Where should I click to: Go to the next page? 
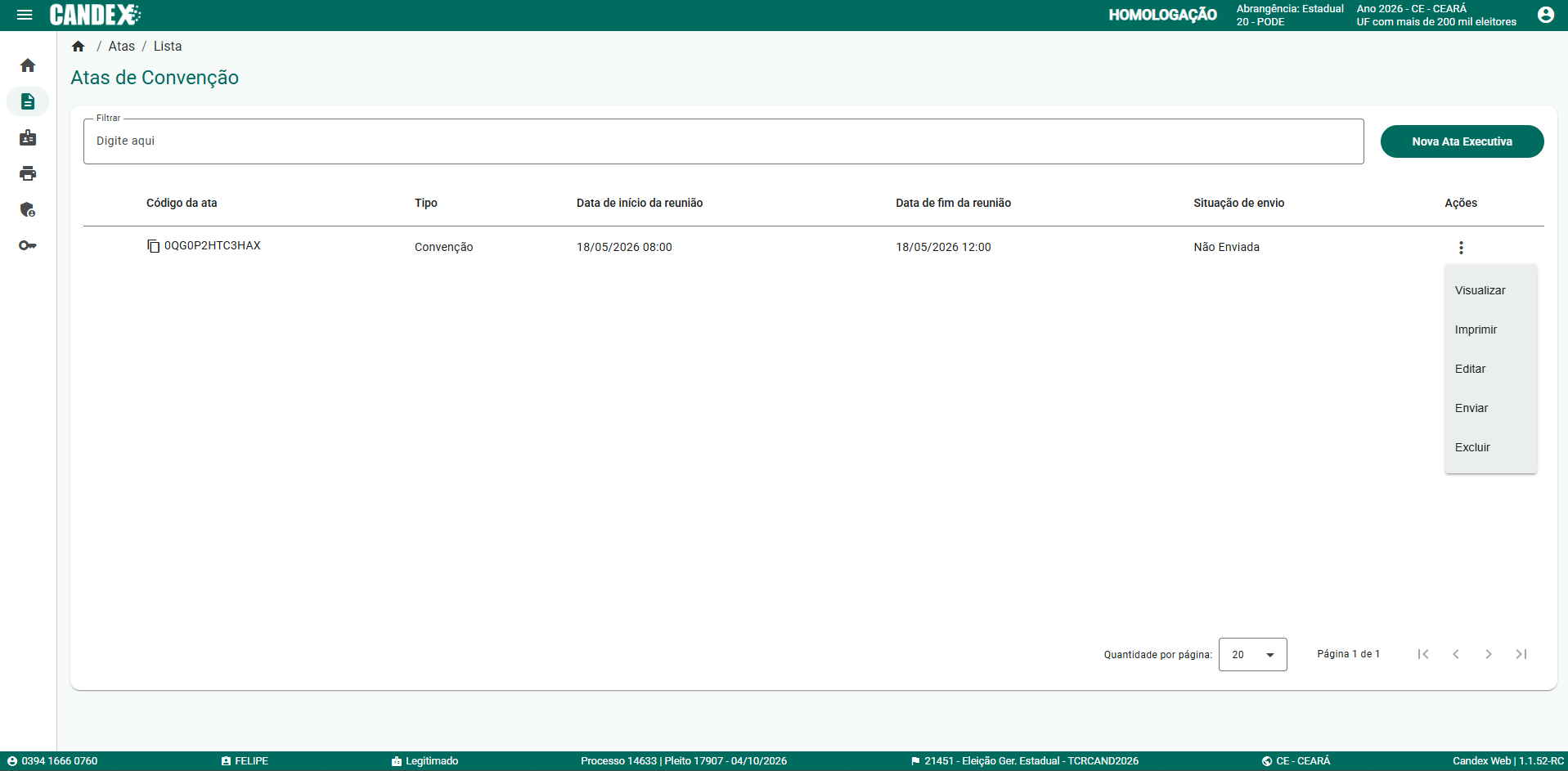[x=1489, y=654]
